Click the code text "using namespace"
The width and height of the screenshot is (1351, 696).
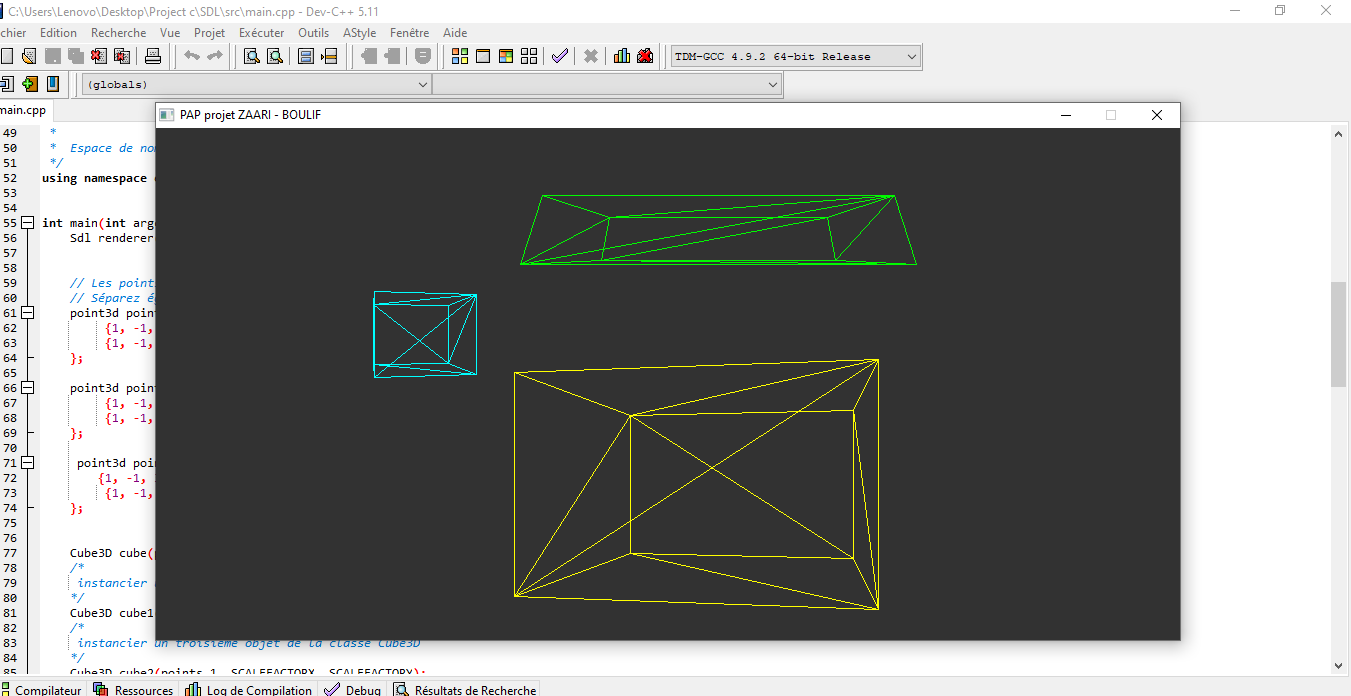tap(94, 178)
